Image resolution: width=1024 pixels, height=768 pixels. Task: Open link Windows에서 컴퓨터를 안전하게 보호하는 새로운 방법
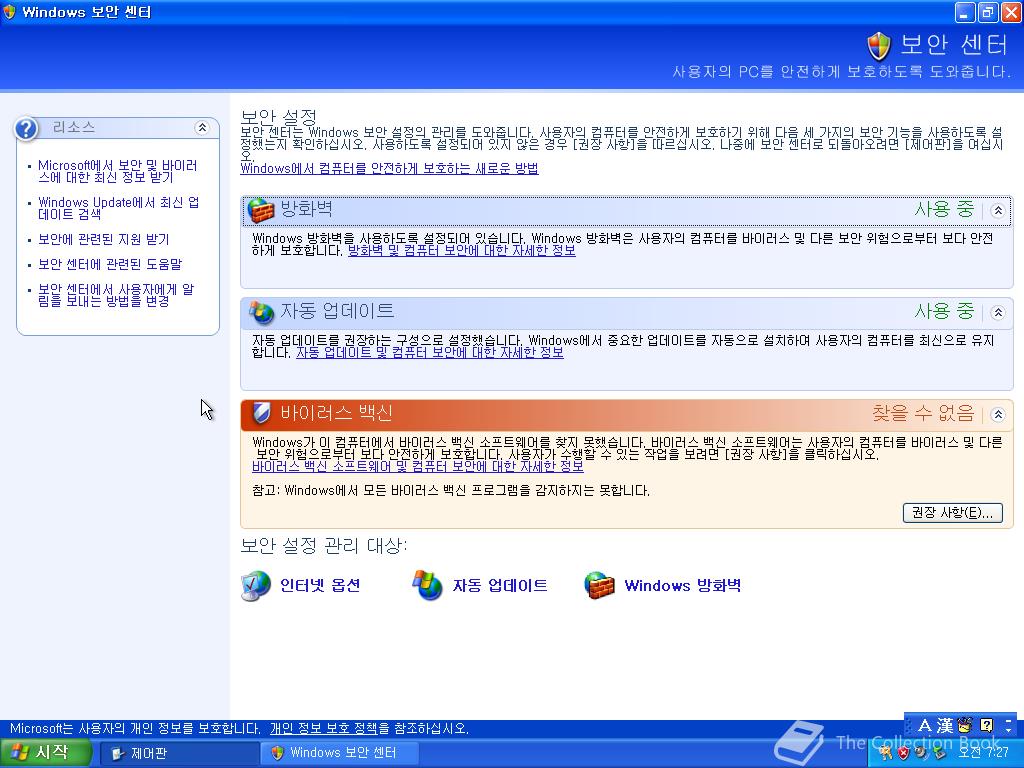tap(389, 168)
